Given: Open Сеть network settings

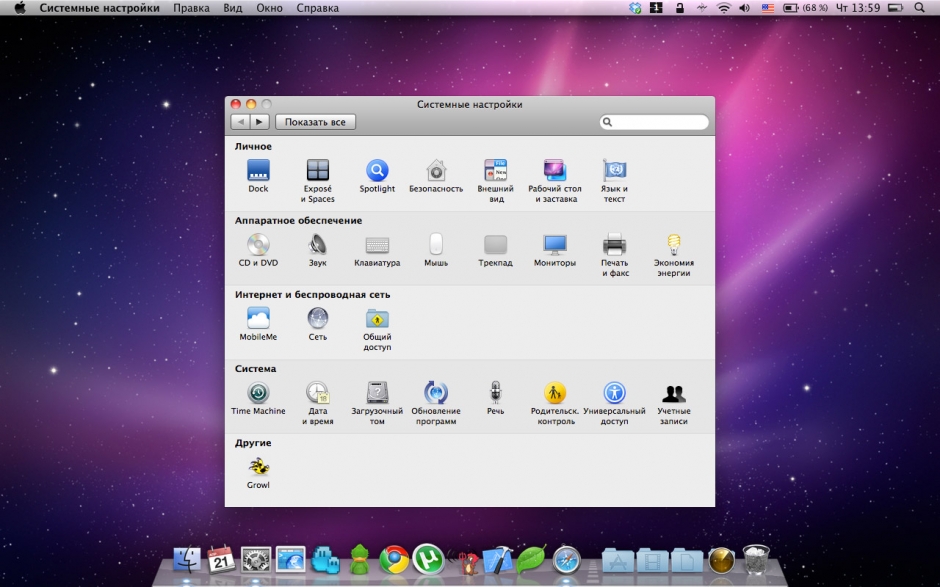Looking at the screenshot, I should 318,324.
